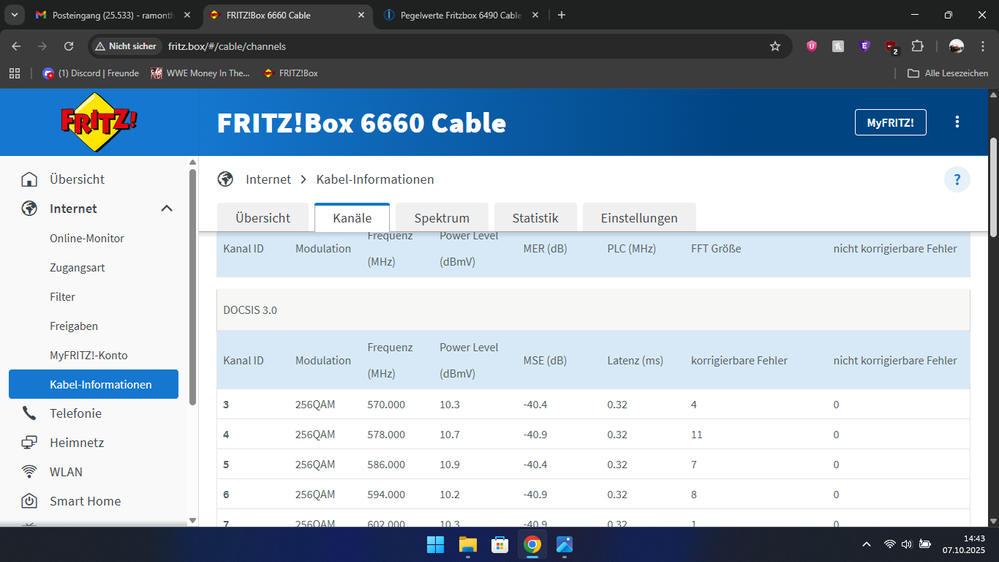This screenshot has width=999, height=562.
Task: Click Internet in the breadcrumb
Action: tap(268, 179)
